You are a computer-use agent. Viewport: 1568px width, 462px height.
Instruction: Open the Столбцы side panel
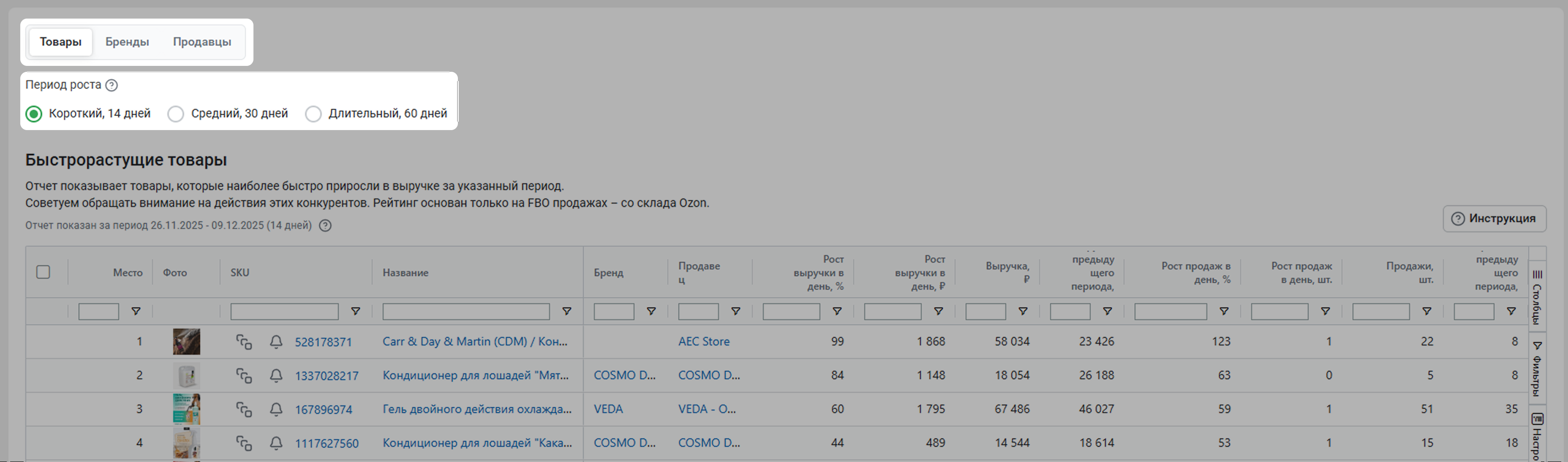1537,297
